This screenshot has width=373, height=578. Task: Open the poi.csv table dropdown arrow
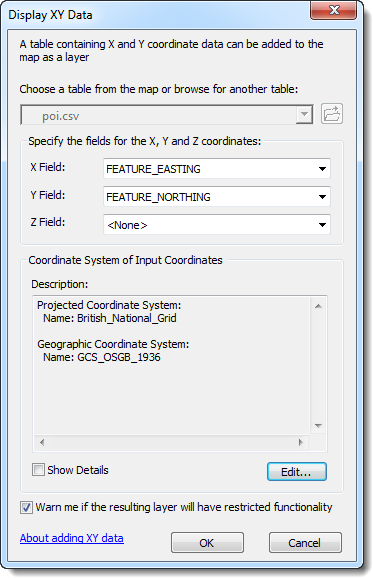304,115
